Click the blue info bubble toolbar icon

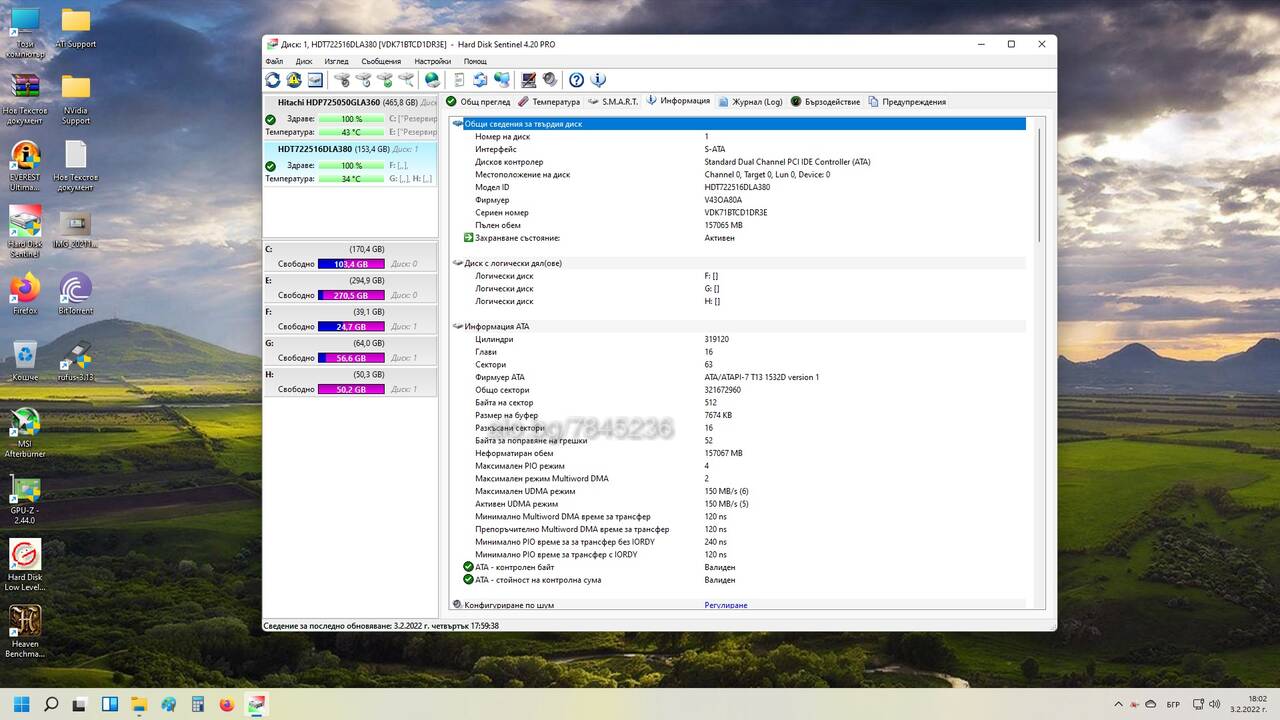click(x=598, y=80)
